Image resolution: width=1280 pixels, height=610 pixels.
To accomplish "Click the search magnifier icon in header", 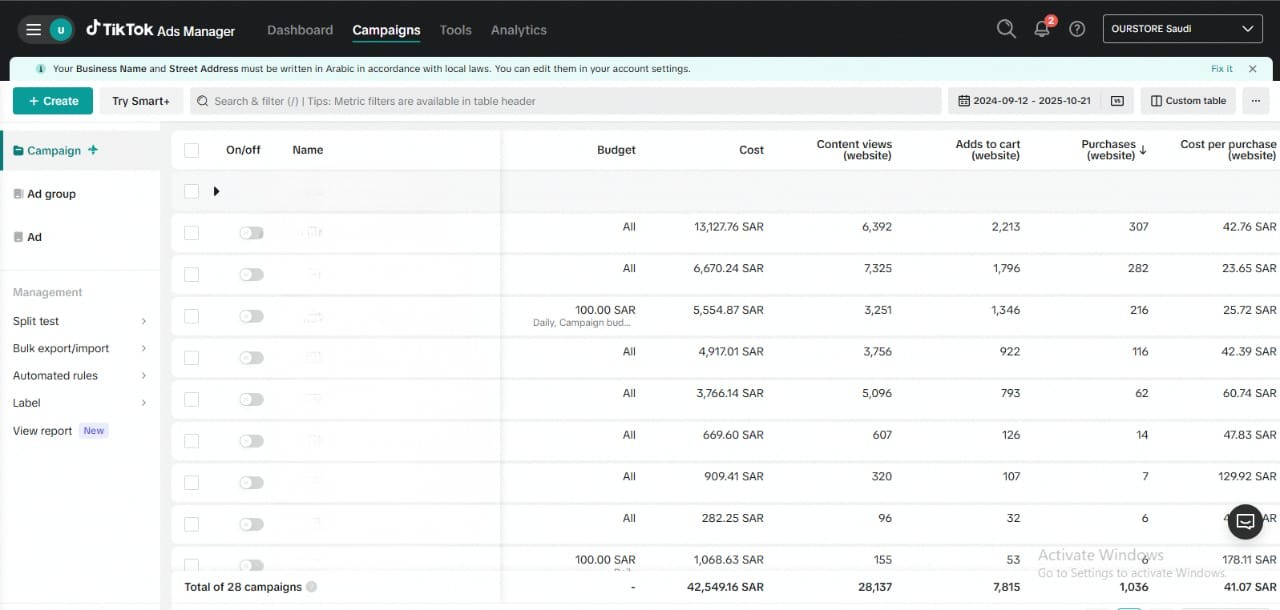I will (x=1006, y=29).
